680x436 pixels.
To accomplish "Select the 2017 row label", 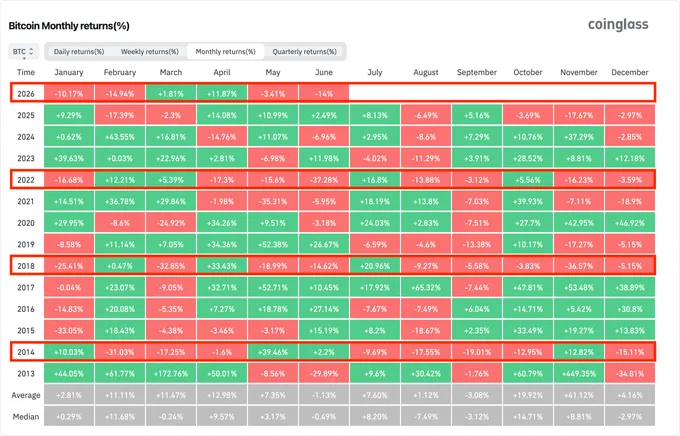I will 26,287.
